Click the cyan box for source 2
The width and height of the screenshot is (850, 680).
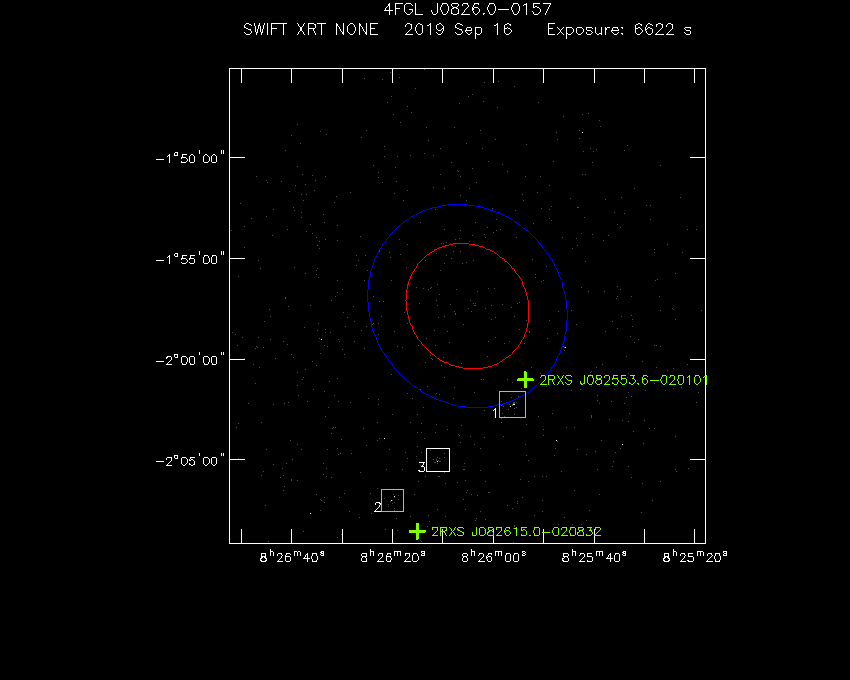point(392,501)
